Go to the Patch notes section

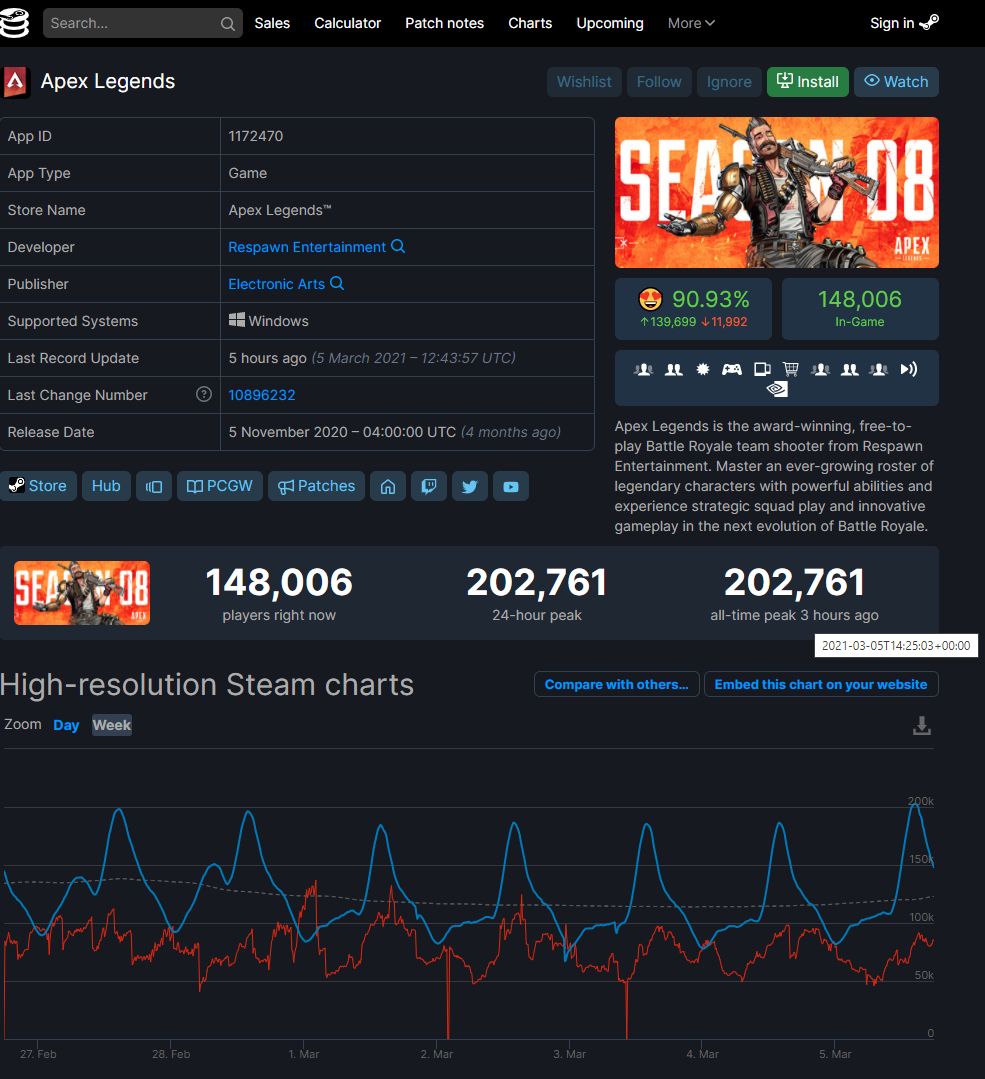[444, 23]
